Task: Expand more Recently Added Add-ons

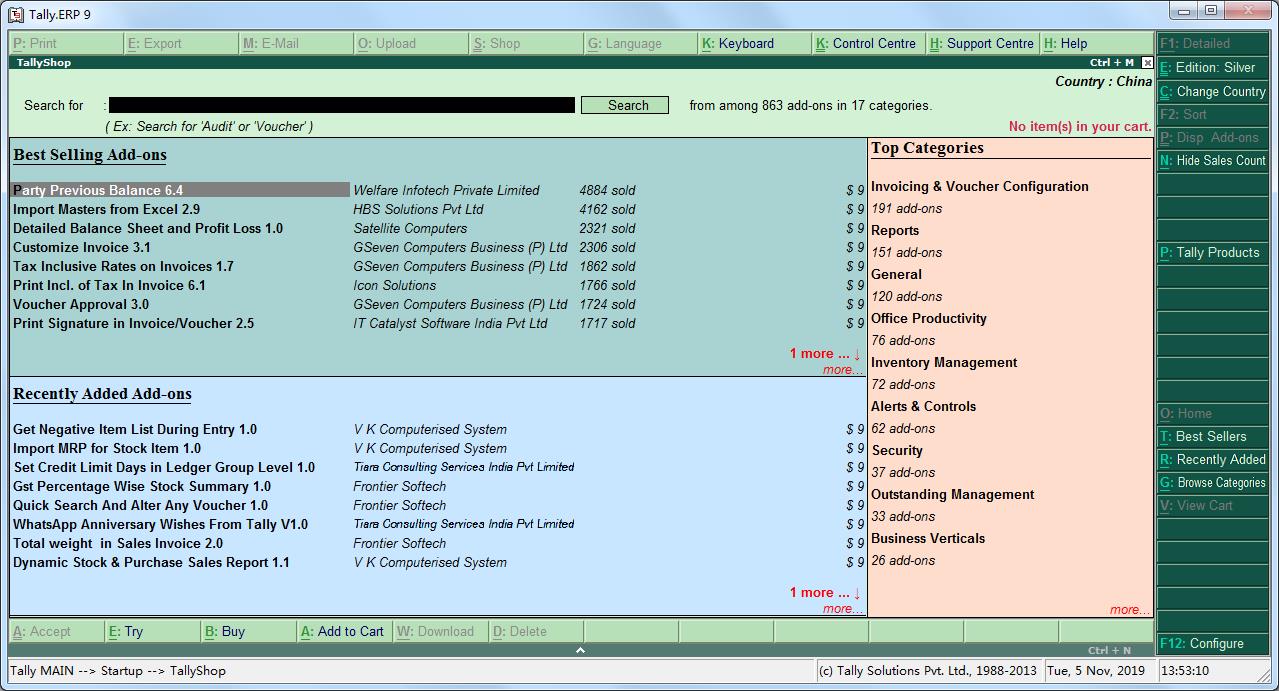Action: click(x=842, y=609)
